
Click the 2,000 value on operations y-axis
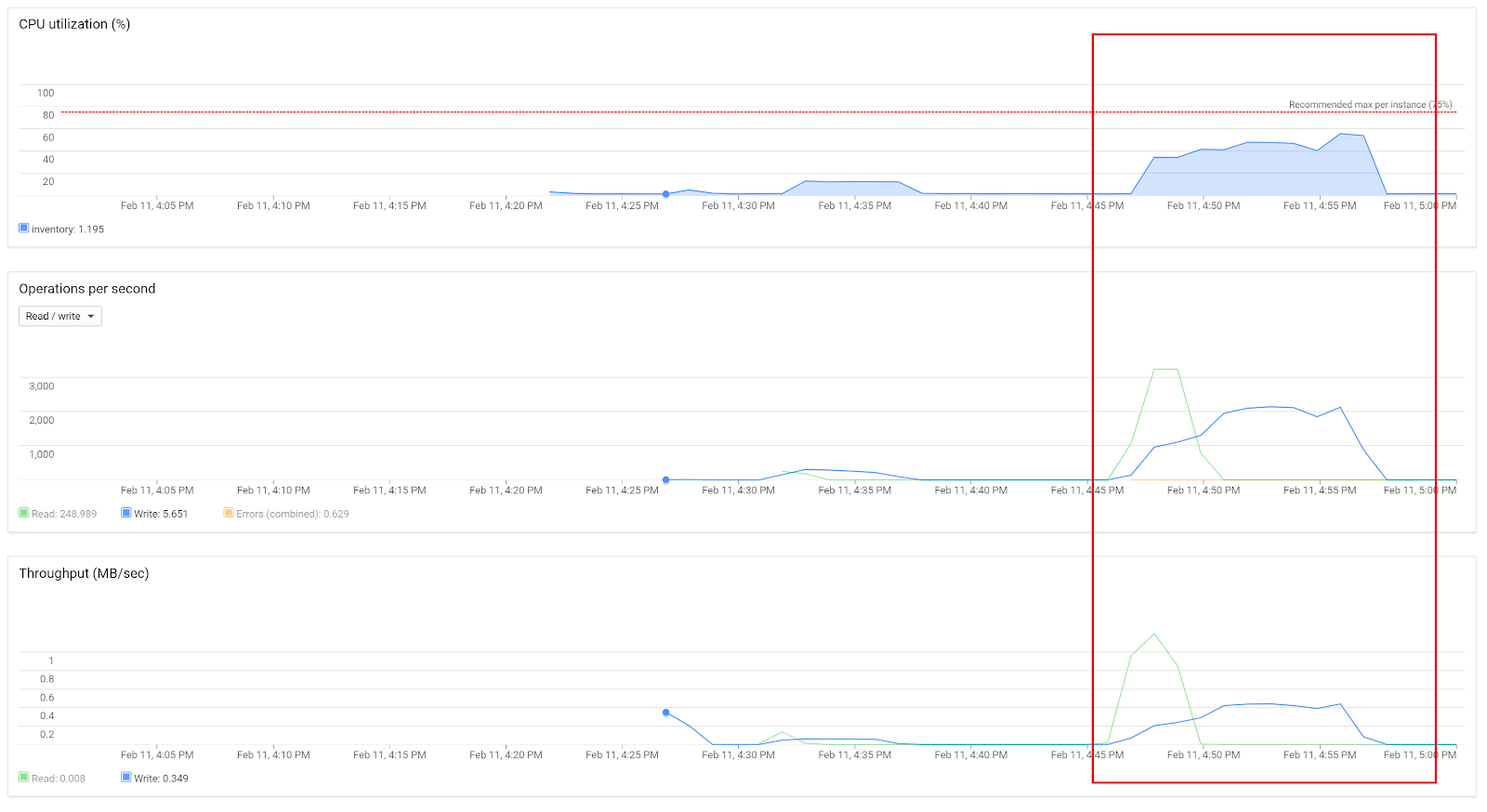click(42, 420)
